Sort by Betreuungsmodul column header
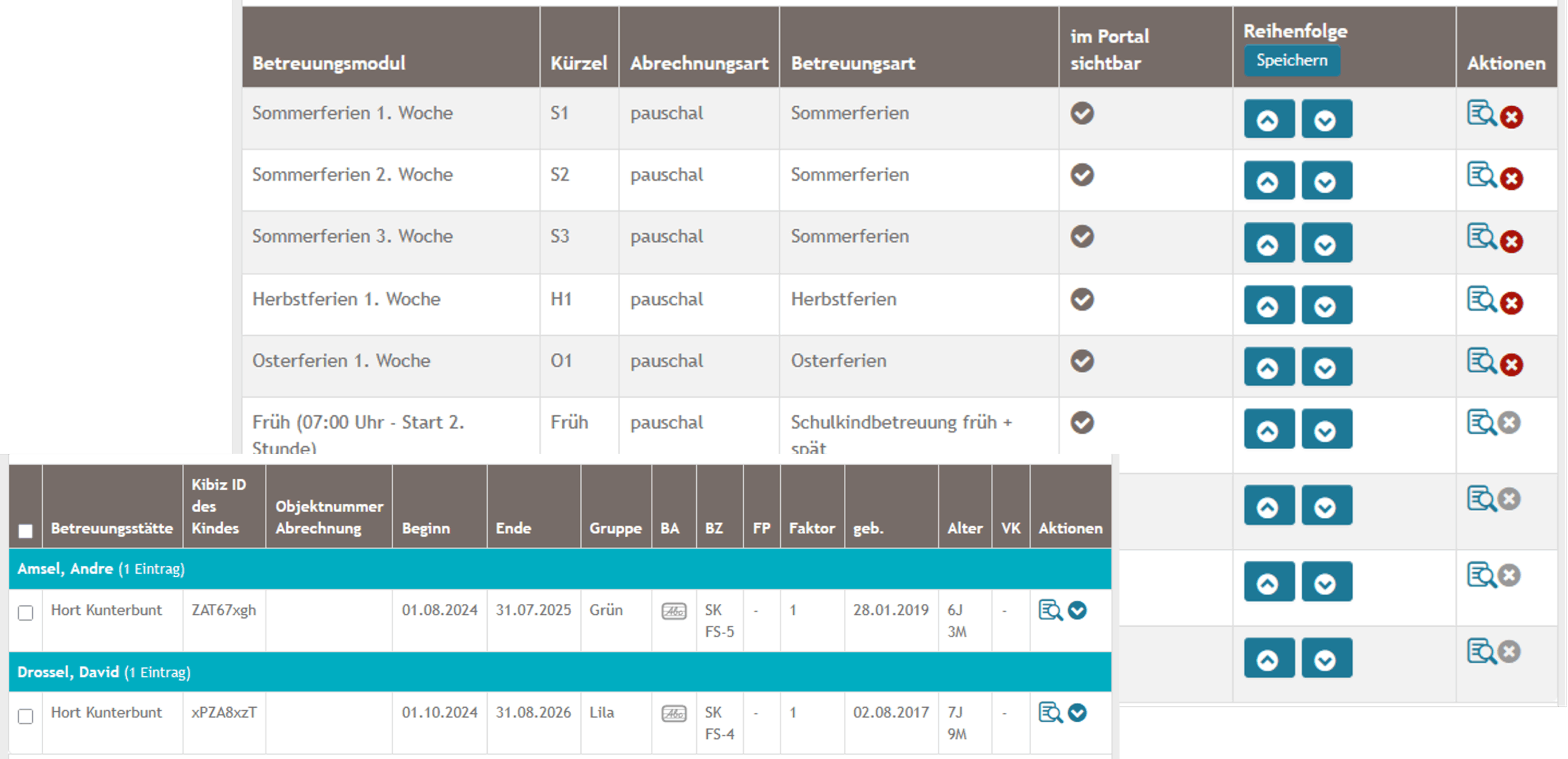Screen dimensions: 1568x759 point(329,63)
